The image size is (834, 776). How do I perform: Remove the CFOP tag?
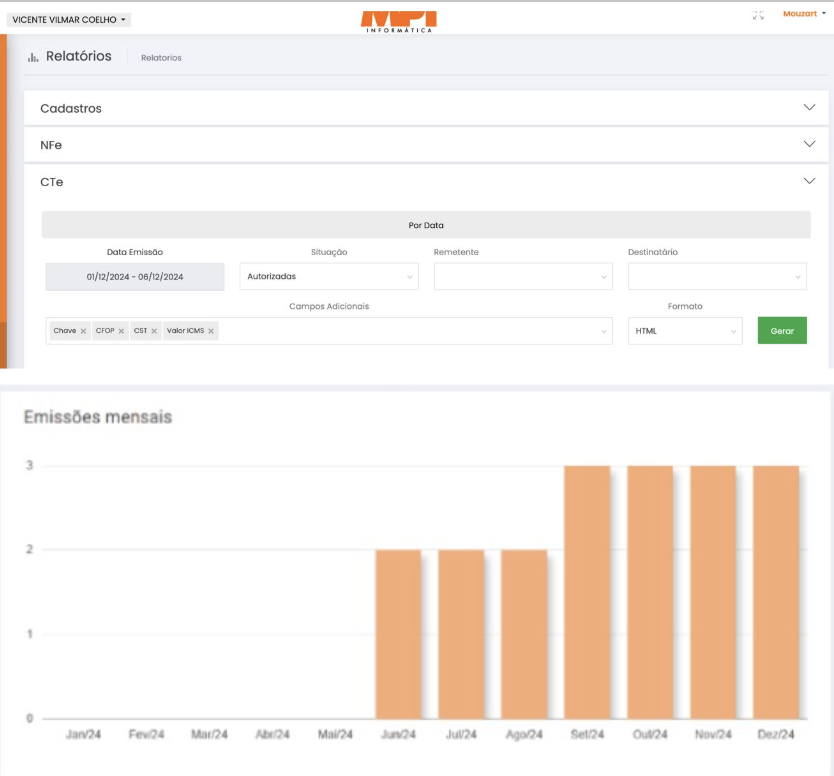pos(122,331)
